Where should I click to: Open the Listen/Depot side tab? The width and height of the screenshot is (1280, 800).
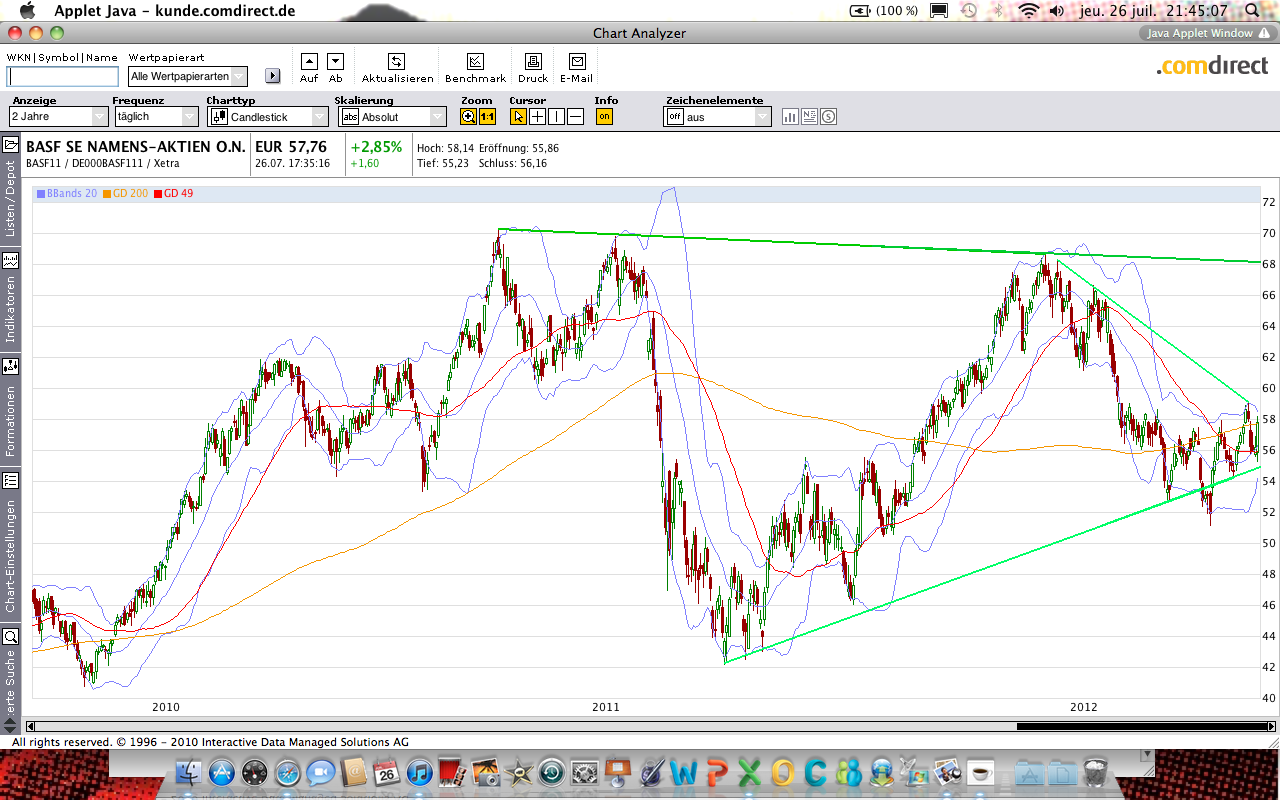pyautogui.click(x=11, y=189)
